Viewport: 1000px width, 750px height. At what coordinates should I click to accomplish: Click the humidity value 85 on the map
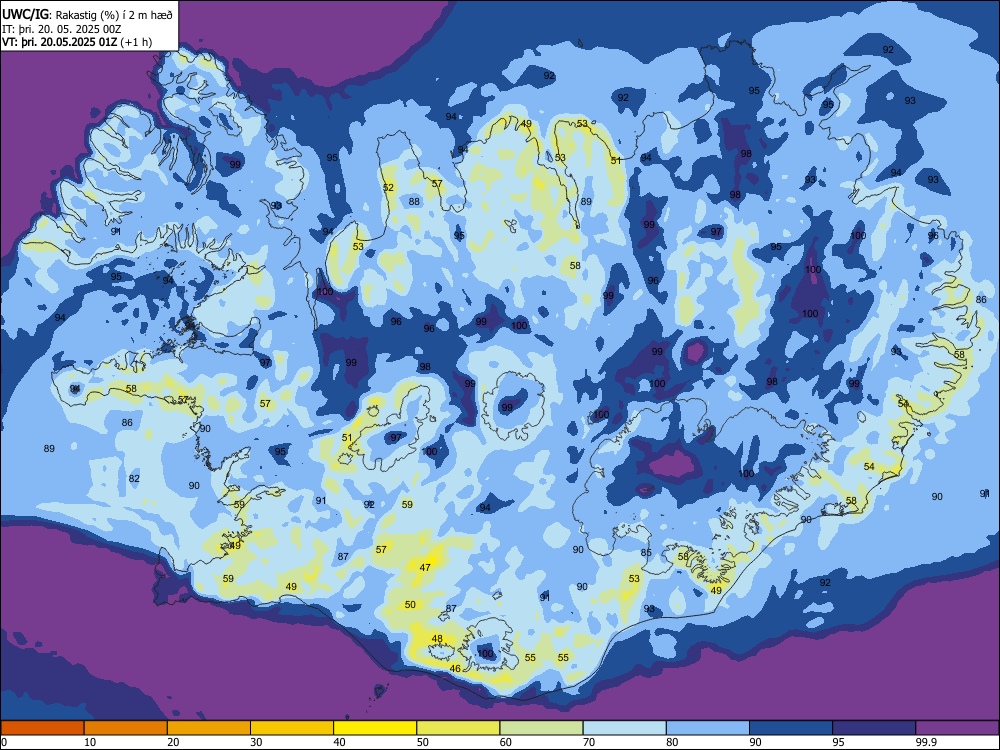tap(646, 552)
